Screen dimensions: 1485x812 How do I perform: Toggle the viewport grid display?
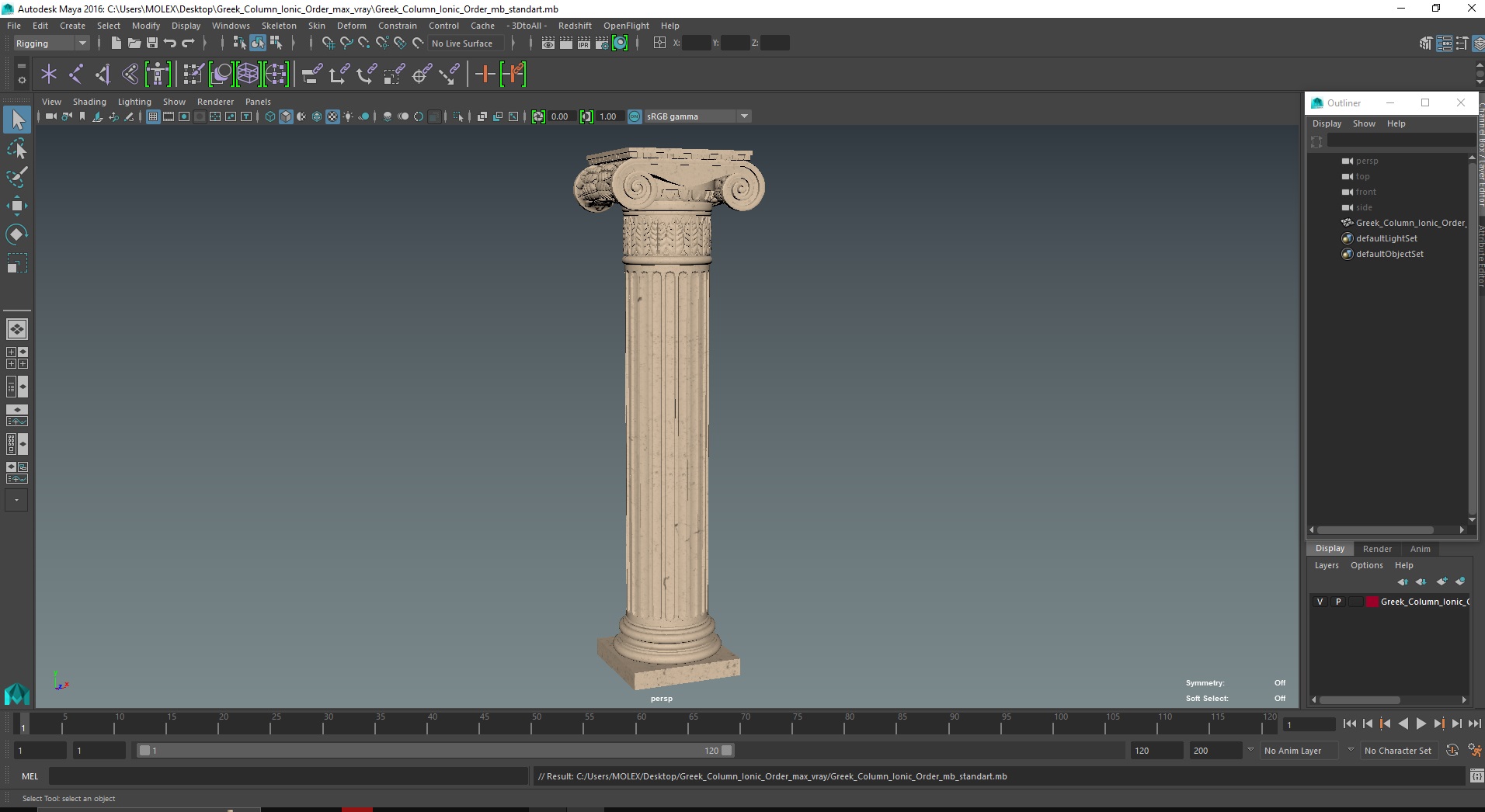[153, 116]
